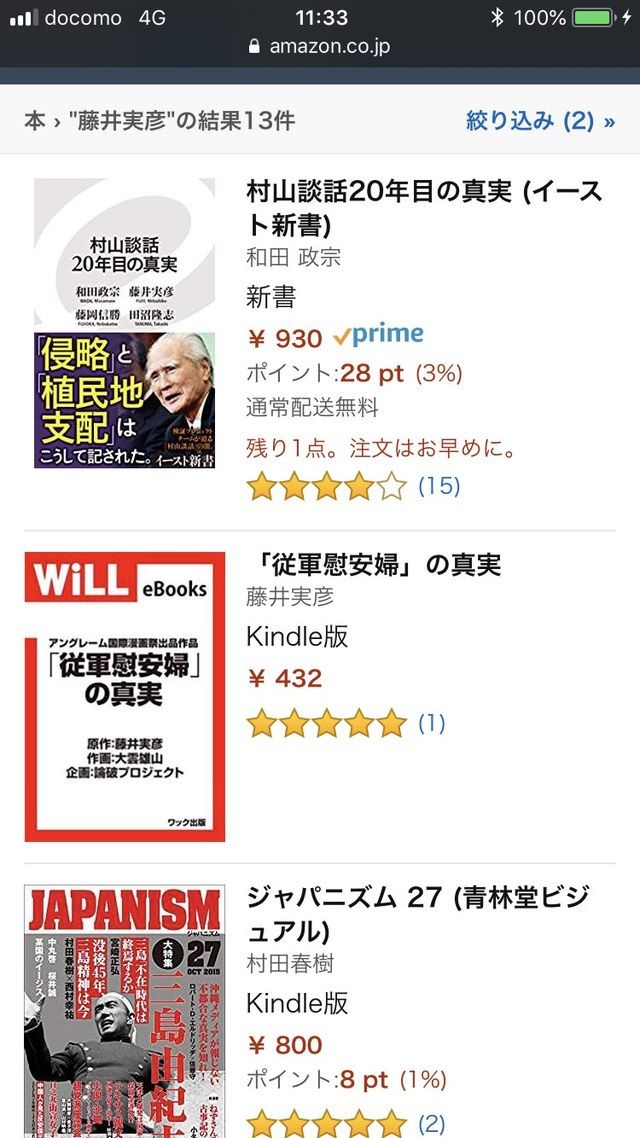Expand the 絞り込み (2) filter options

coord(541,120)
